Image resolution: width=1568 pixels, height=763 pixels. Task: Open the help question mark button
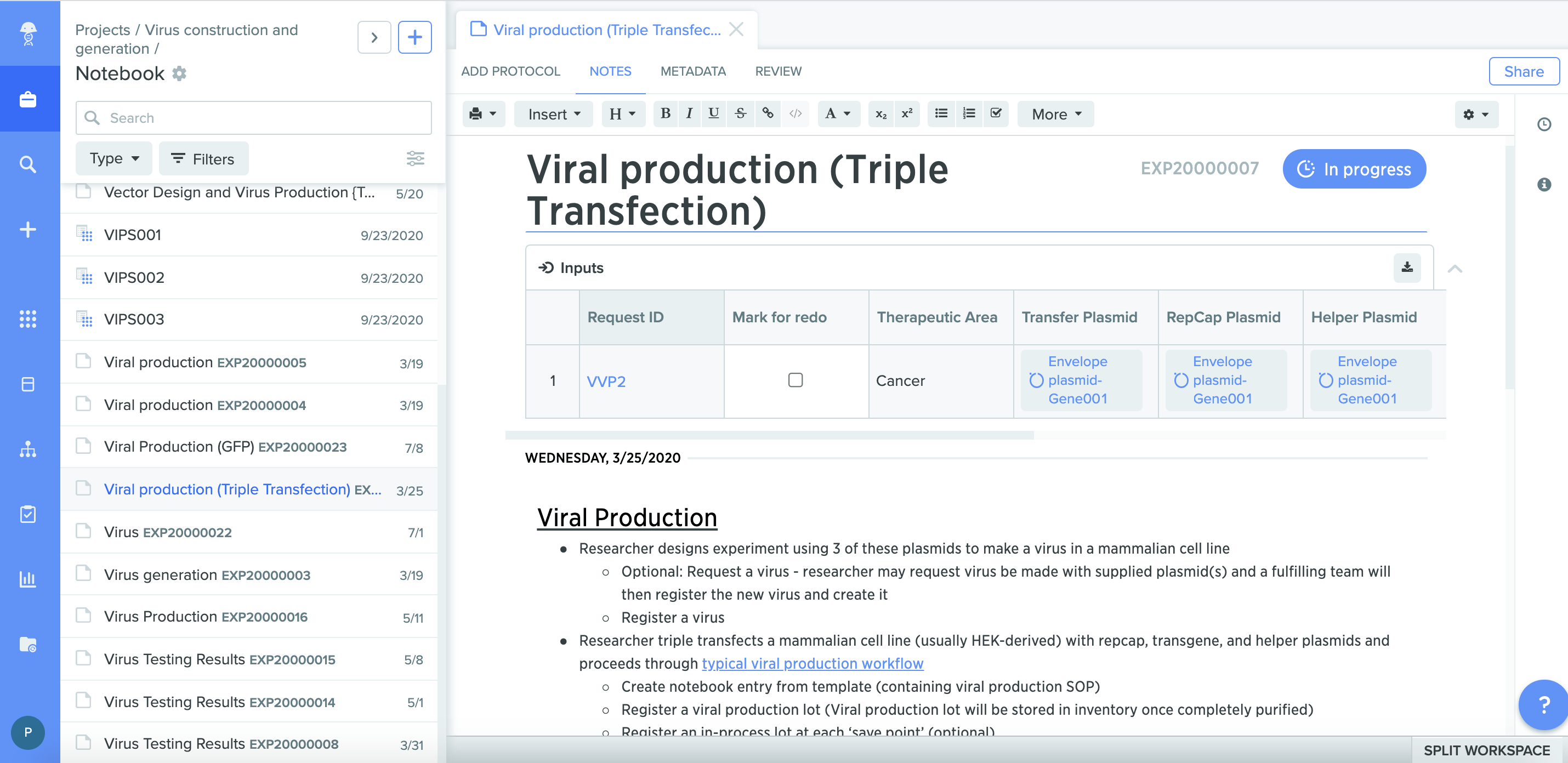pos(1543,704)
